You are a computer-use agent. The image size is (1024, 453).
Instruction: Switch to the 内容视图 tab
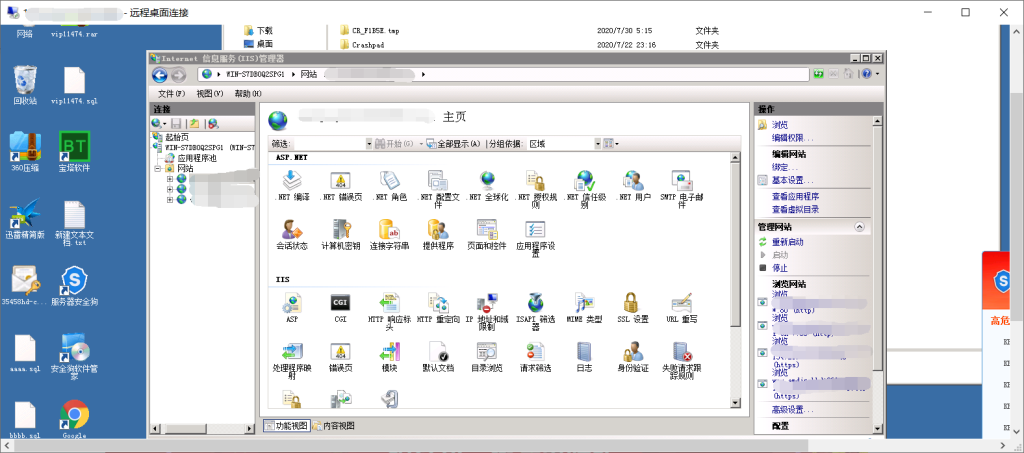(x=334, y=426)
